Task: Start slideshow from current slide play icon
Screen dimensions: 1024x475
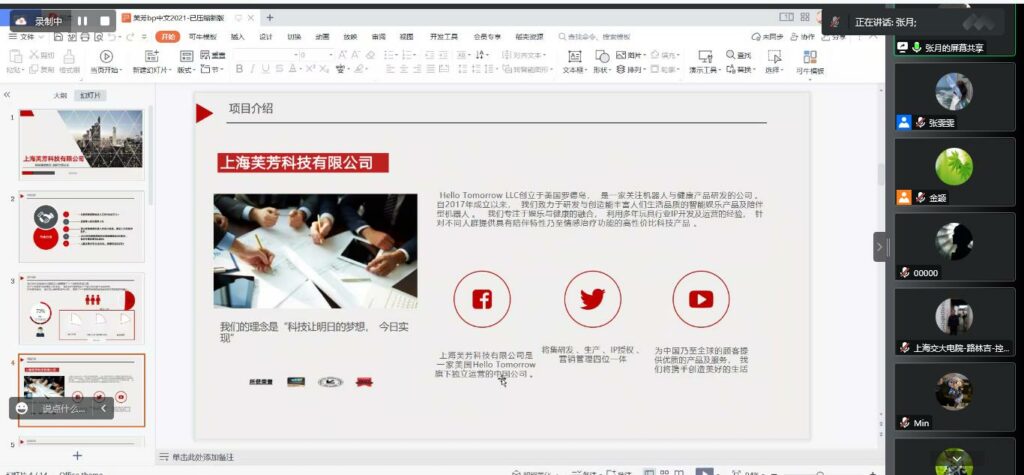Action: (106, 57)
